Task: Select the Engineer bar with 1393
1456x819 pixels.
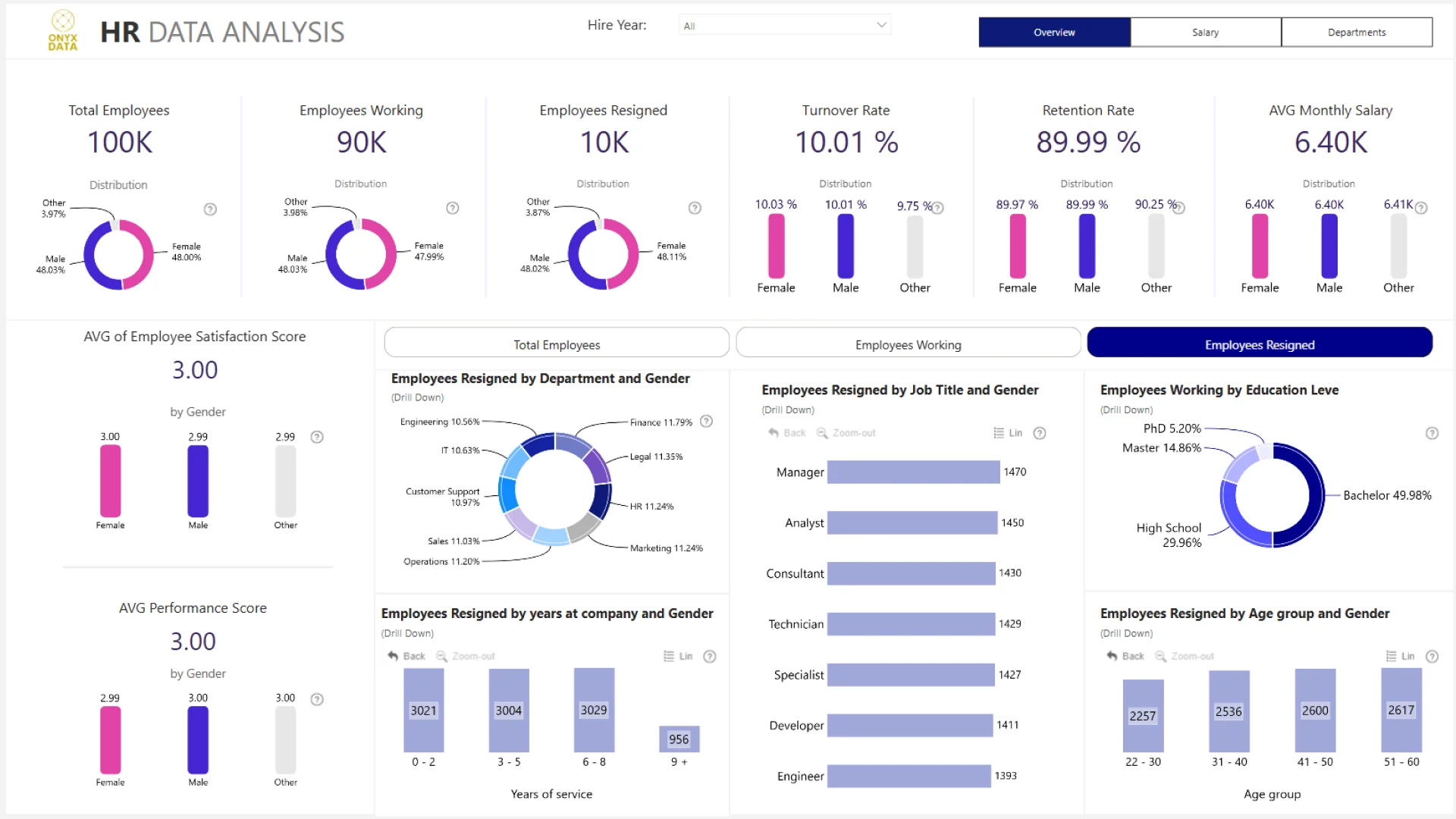Action: click(x=909, y=776)
